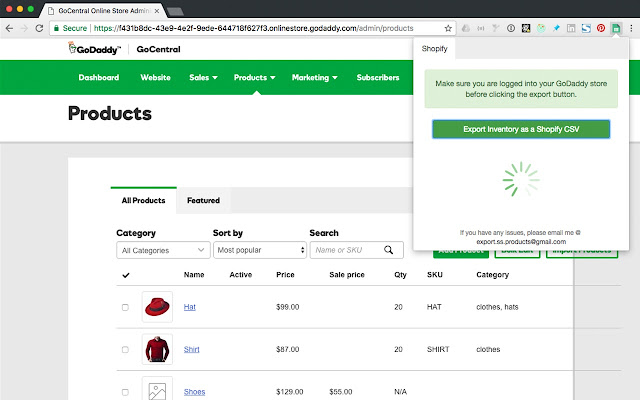
Task: Open the LinkedIn extension icon
Action: (571, 28)
